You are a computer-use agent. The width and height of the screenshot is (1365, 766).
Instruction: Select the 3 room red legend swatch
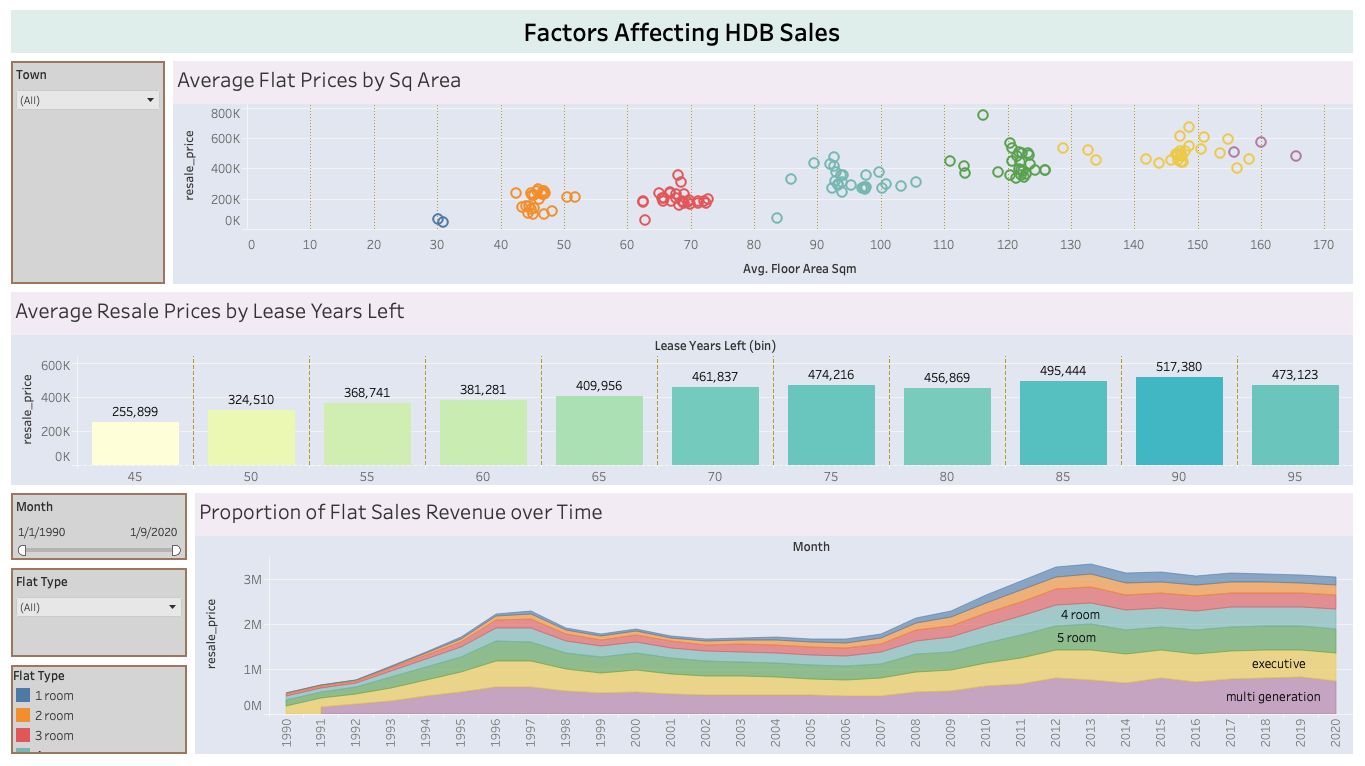point(24,736)
